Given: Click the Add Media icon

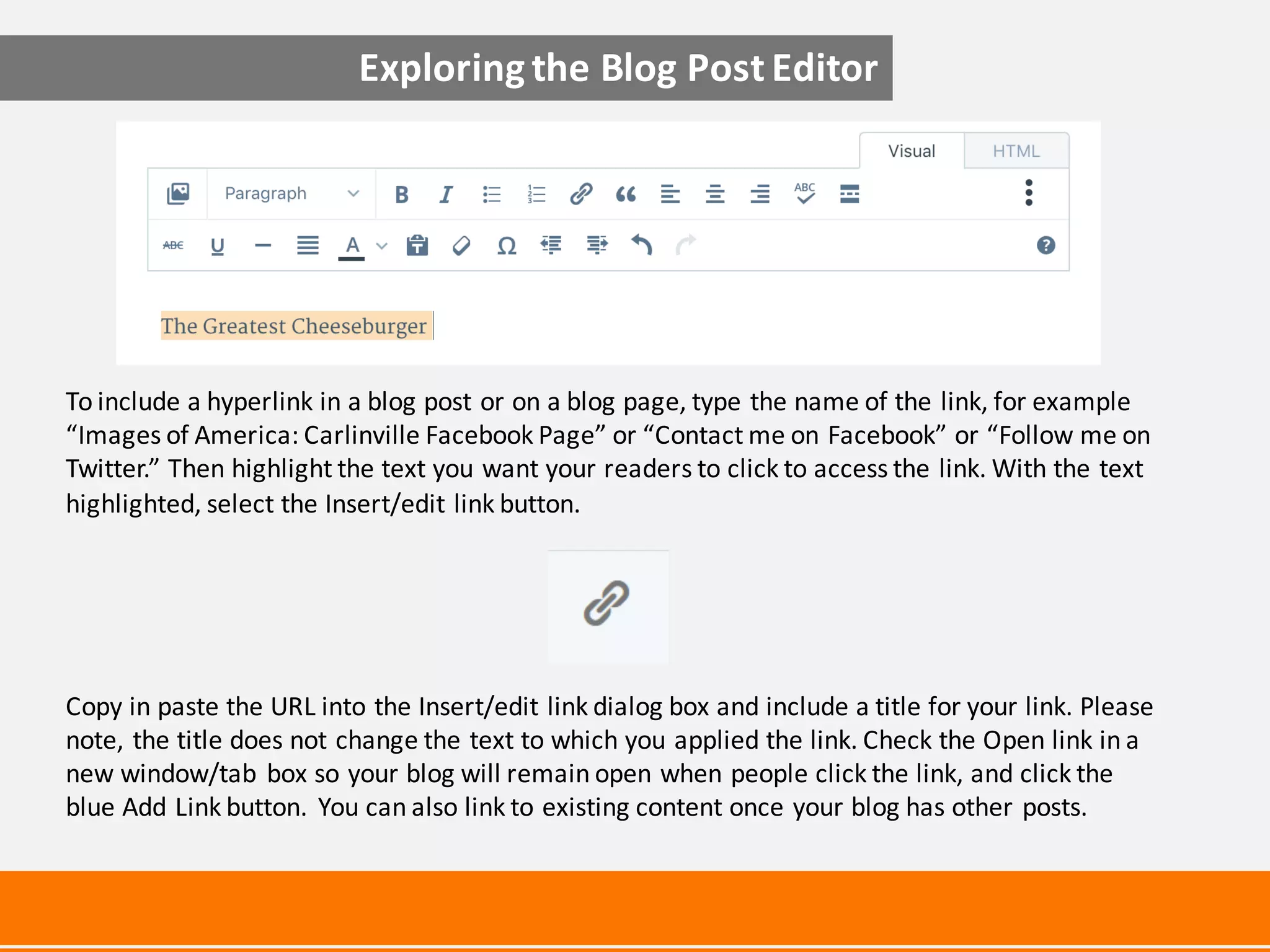Looking at the screenshot, I should [178, 193].
